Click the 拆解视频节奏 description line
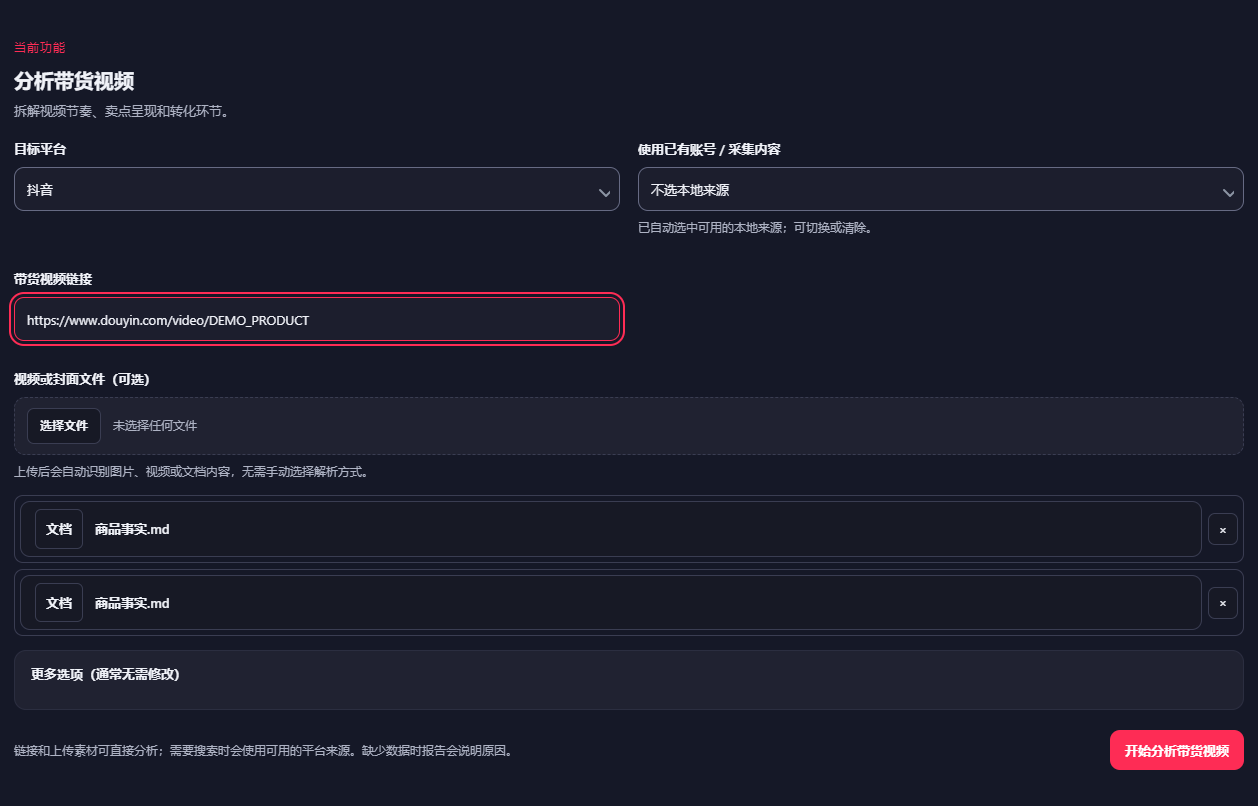The image size is (1258, 806). [x=122, y=111]
